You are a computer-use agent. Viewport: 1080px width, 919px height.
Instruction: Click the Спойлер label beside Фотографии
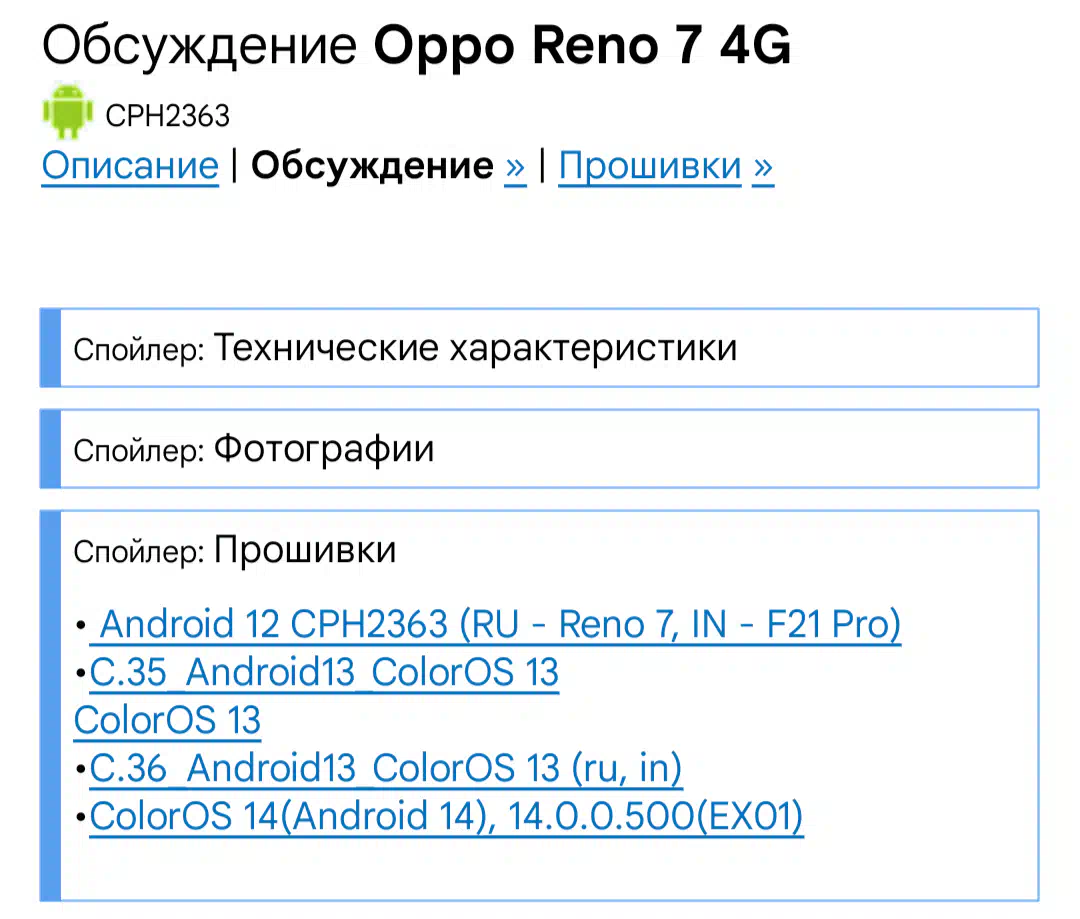tap(139, 451)
